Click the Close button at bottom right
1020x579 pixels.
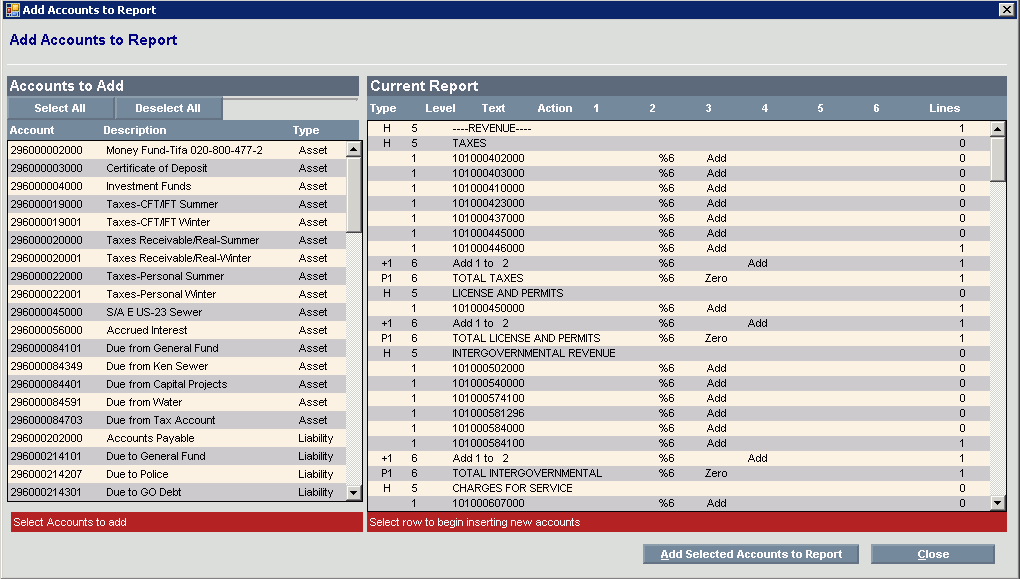click(x=932, y=554)
